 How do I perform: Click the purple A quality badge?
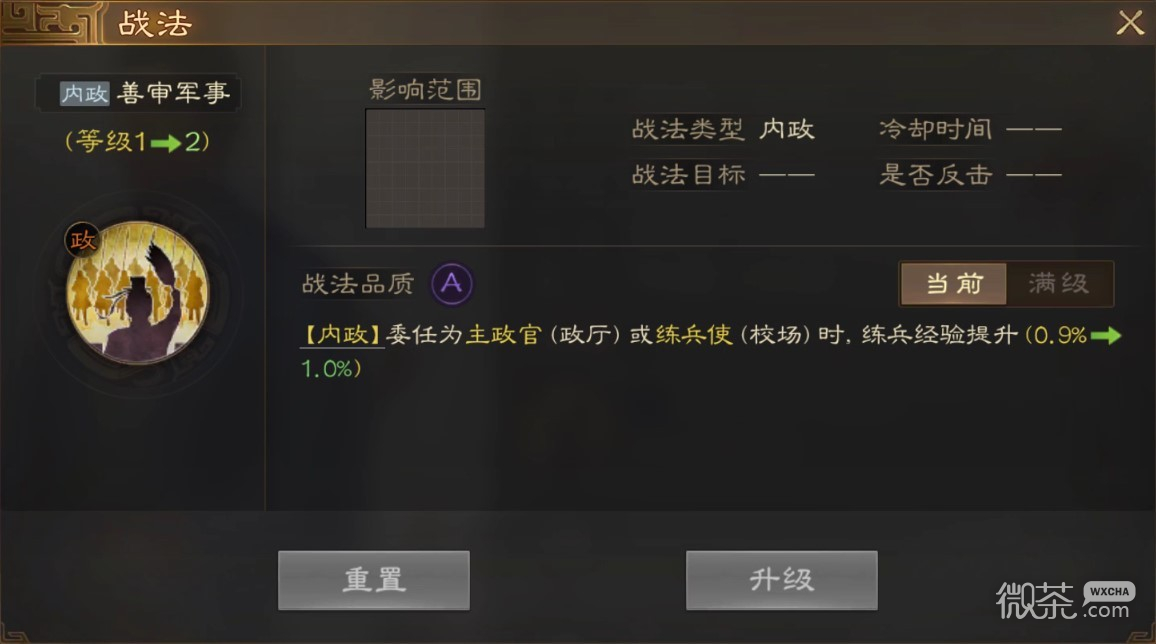point(452,284)
